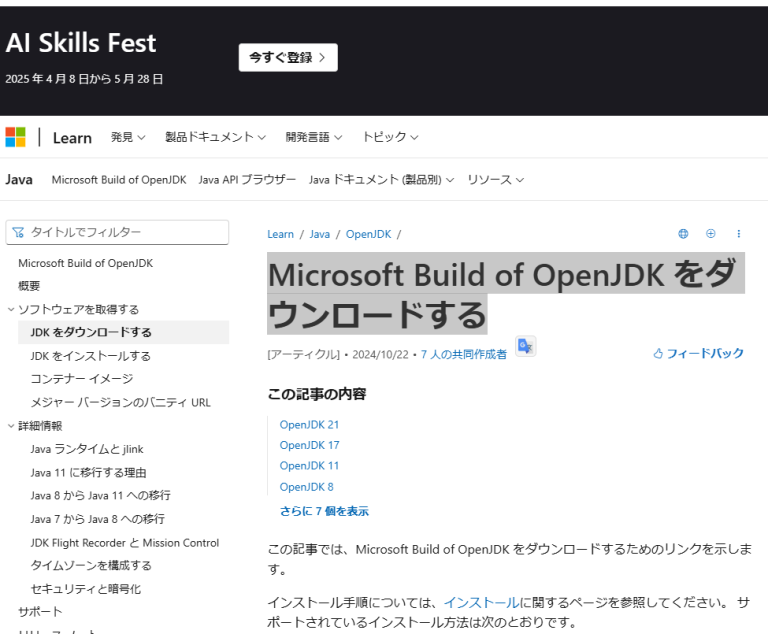Click the Microsoft logo icon
The height and width of the screenshot is (634, 768).
point(15,137)
